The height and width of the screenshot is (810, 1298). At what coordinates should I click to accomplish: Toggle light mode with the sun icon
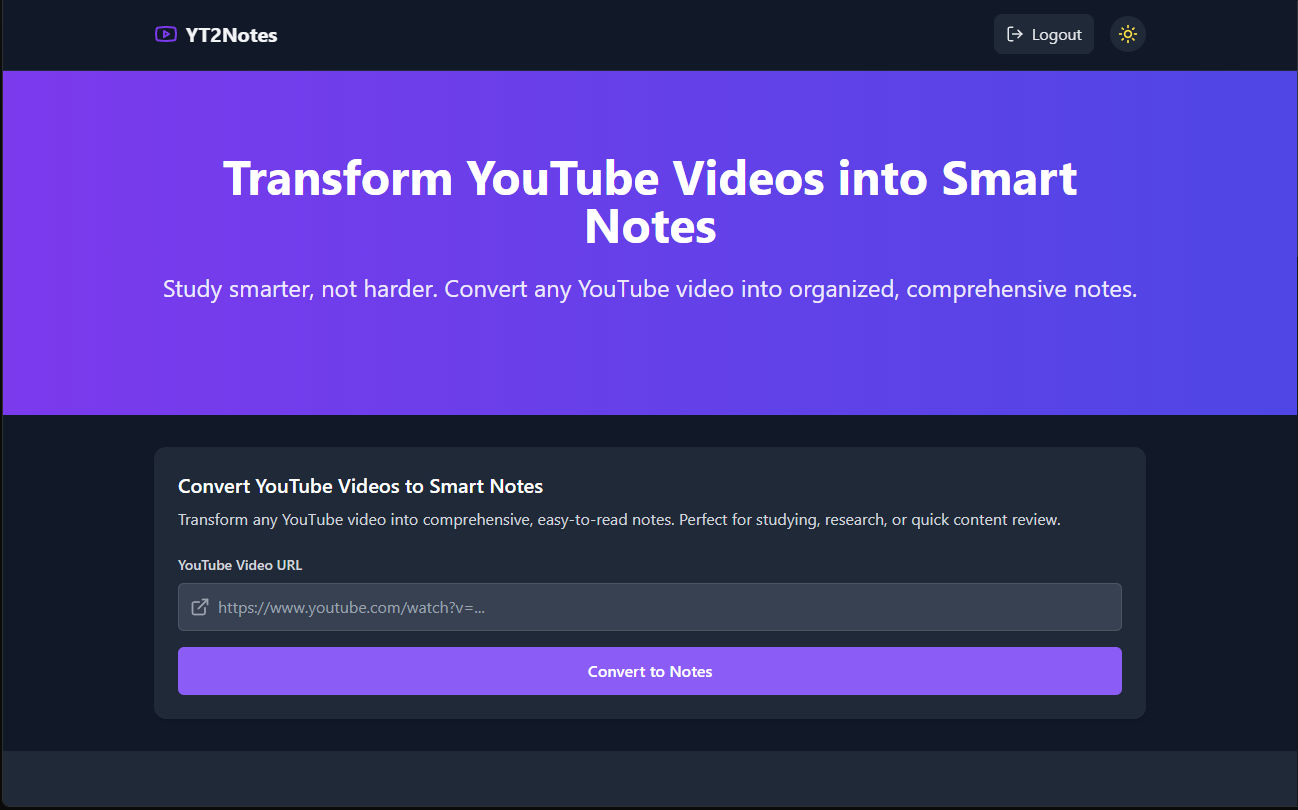coord(1128,34)
